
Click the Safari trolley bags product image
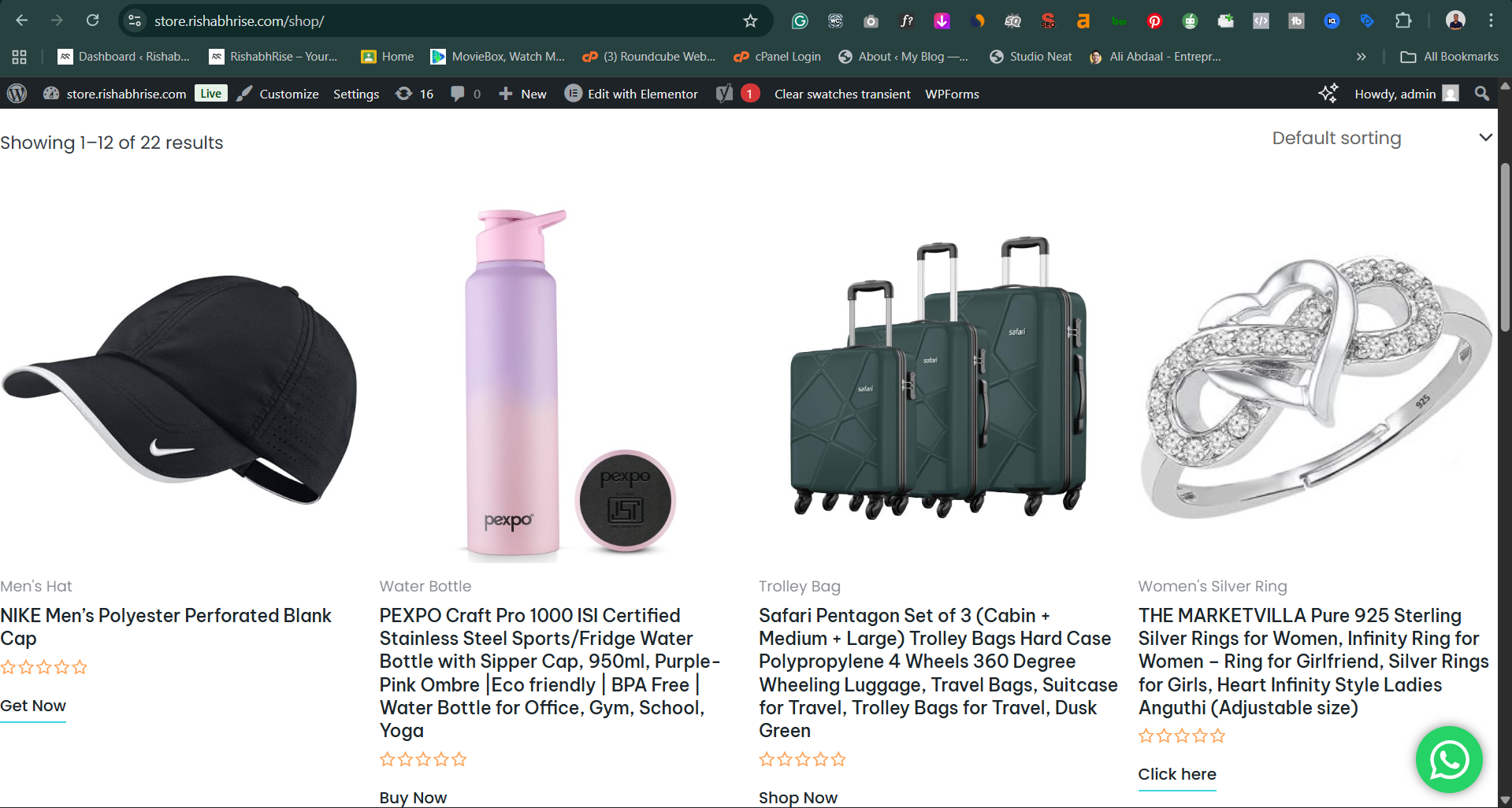(938, 378)
